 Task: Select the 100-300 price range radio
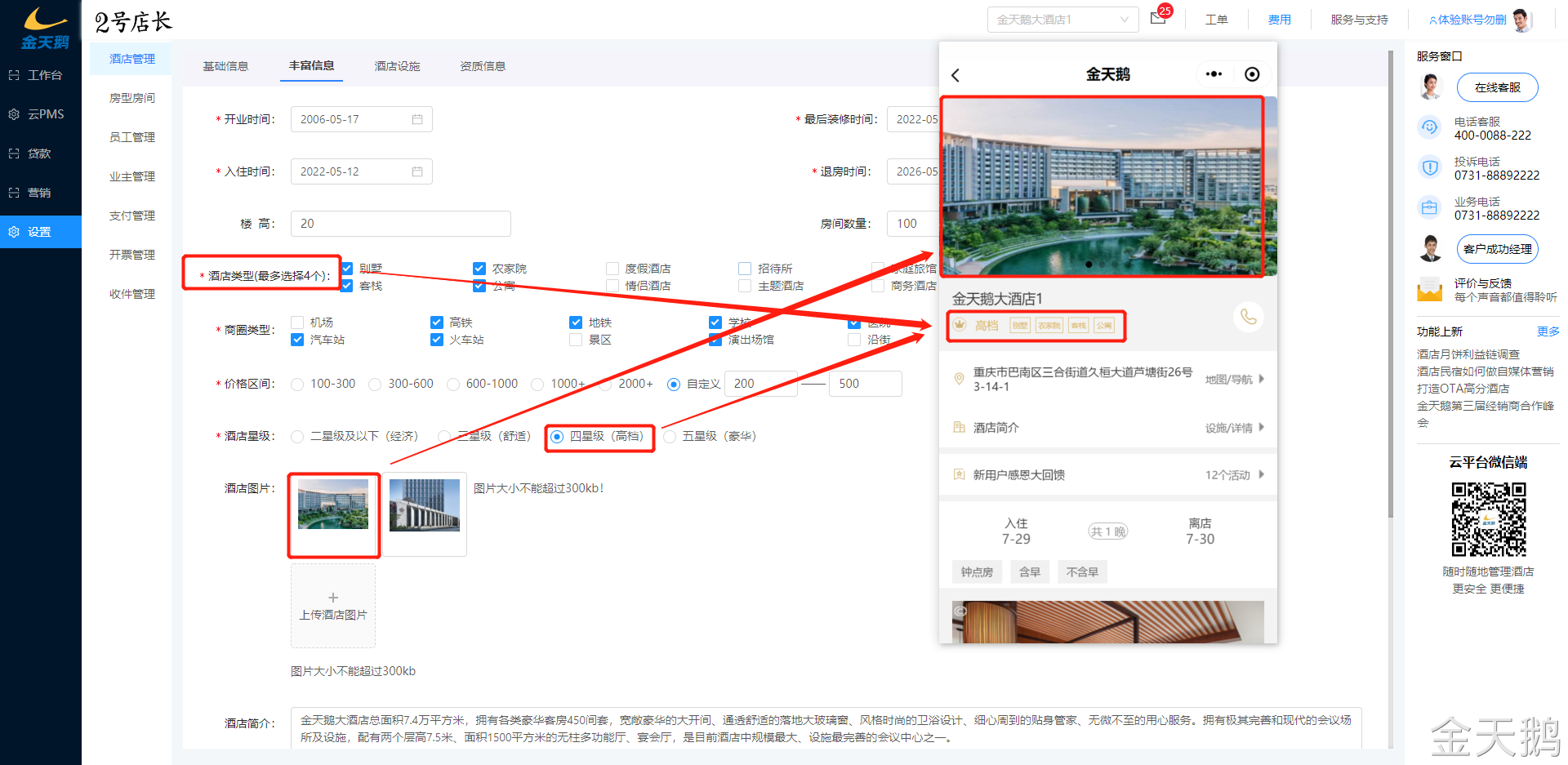click(x=297, y=385)
